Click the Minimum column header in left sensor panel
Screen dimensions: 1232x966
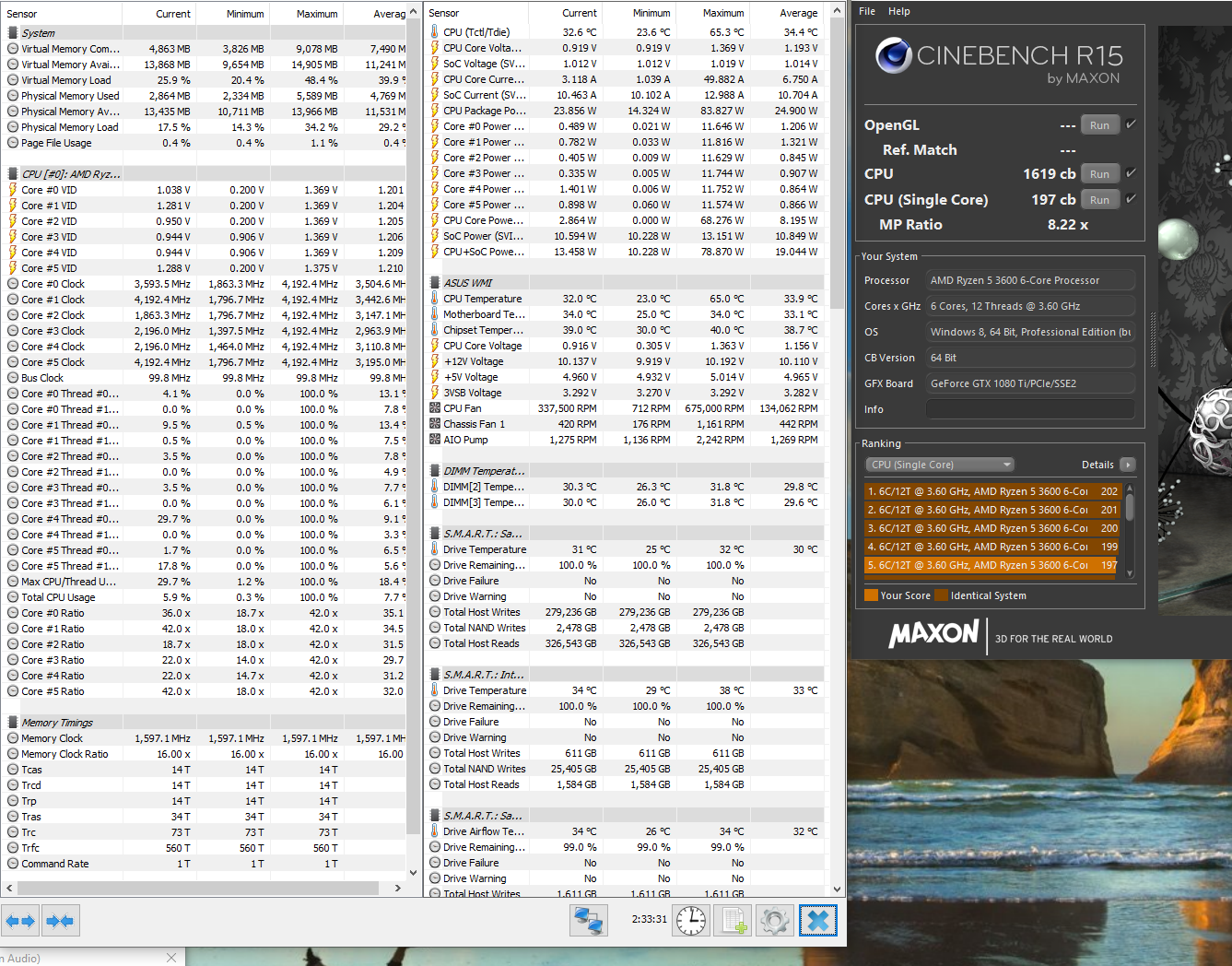pyautogui.click(x=232, y=13)
